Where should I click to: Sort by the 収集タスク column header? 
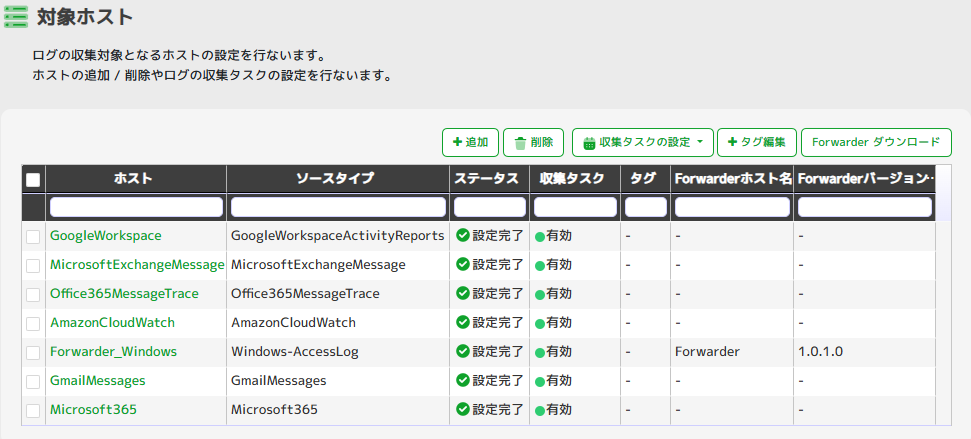click(x=575, y=178)
